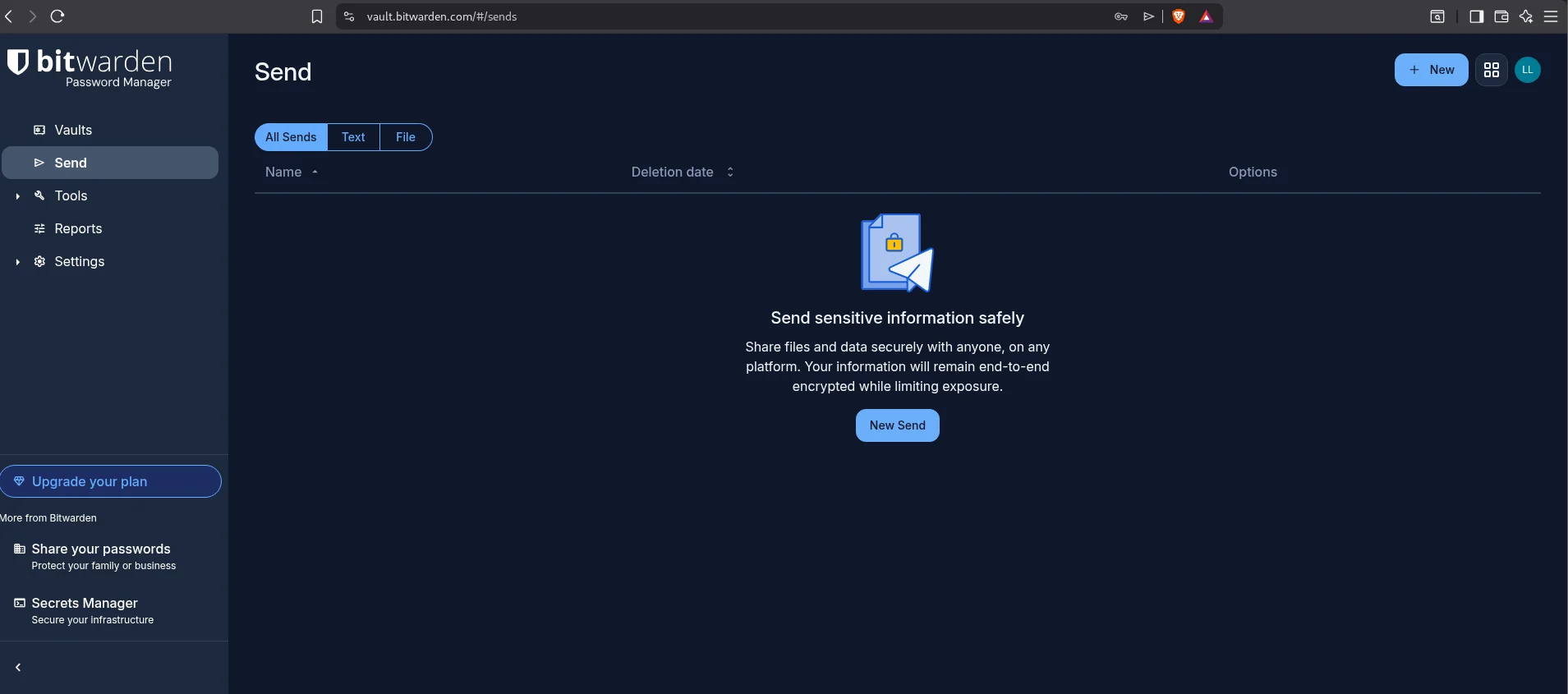Click the locked file send illustration
Viewport: 1568px width, 694px height.
897,253
